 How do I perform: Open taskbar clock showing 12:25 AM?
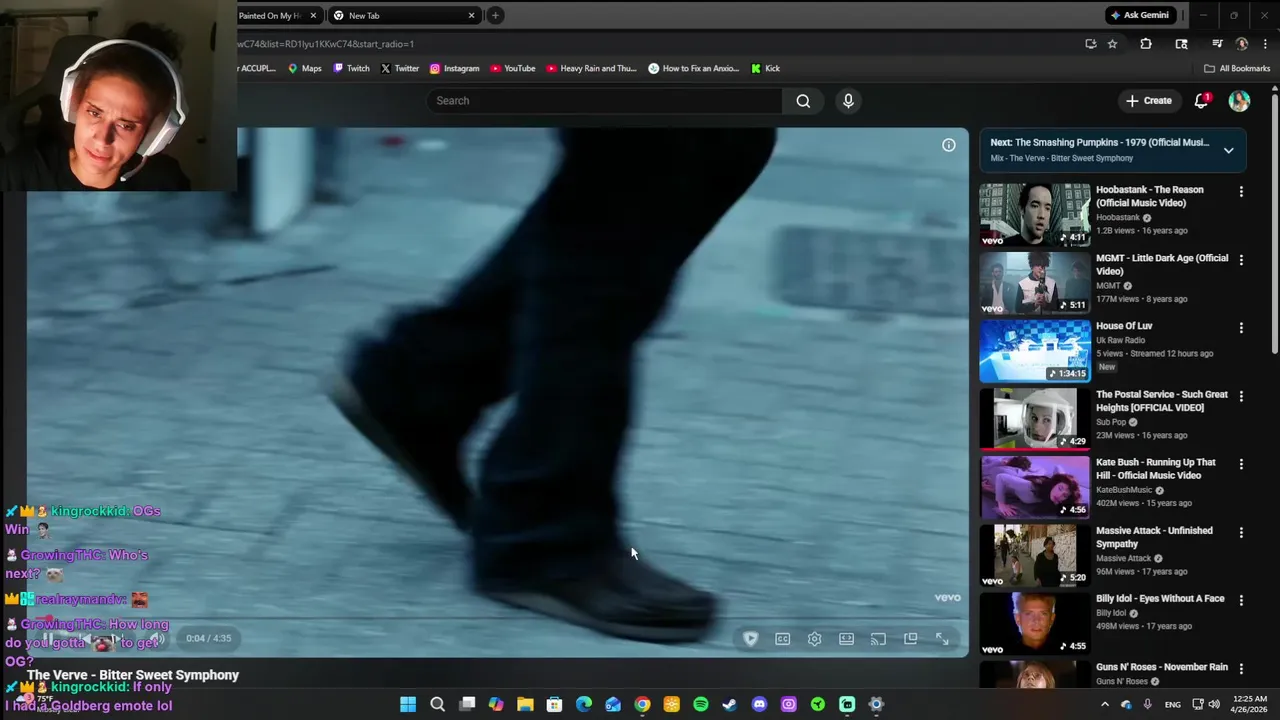(1250, 705)
